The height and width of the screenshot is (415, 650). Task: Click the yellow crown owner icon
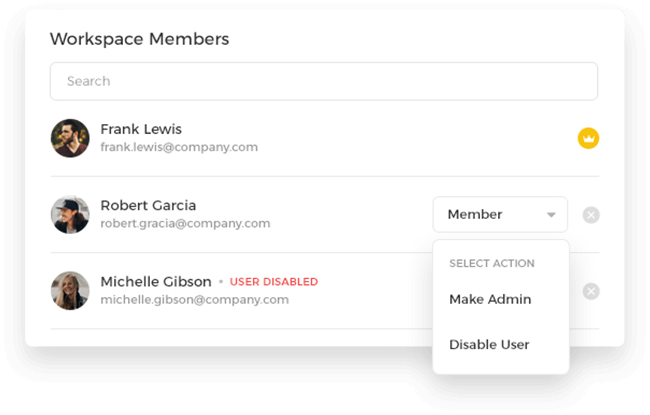(x=588, y=138)
